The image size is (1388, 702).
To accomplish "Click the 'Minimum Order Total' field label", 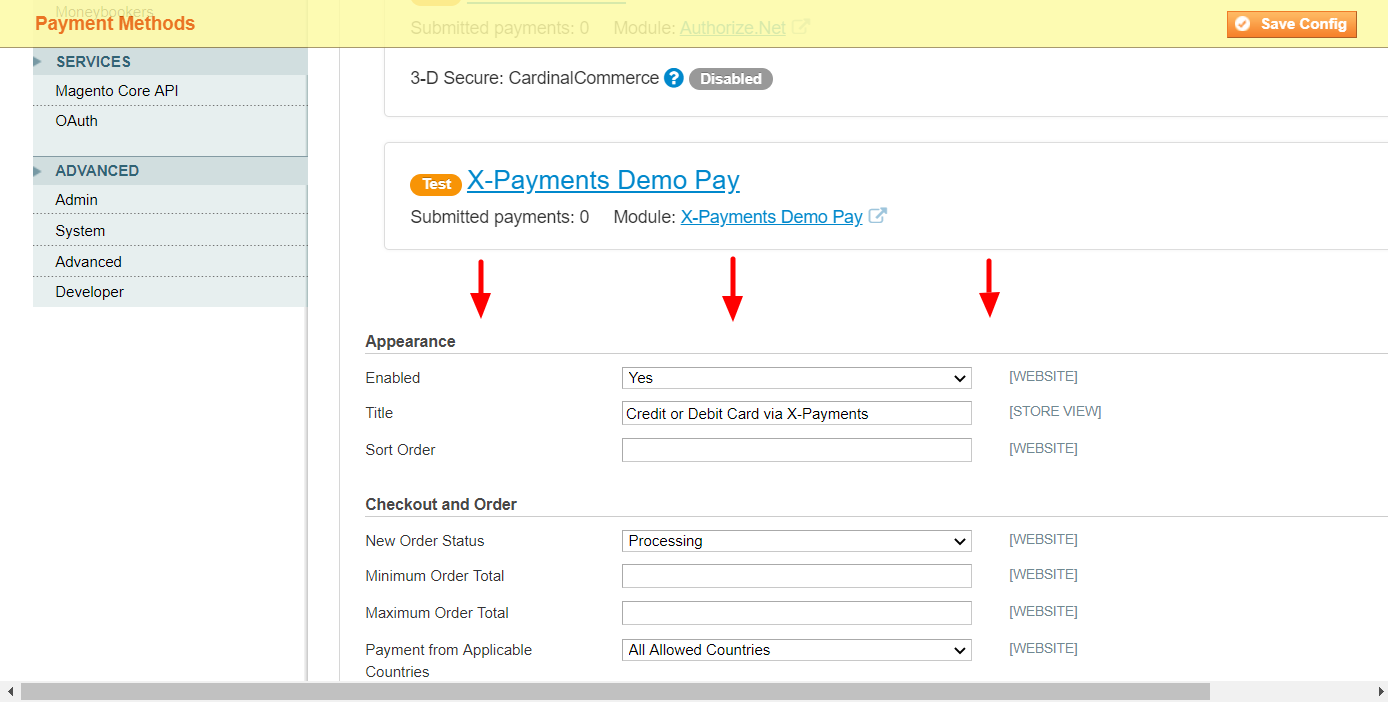I will point(435,576).
